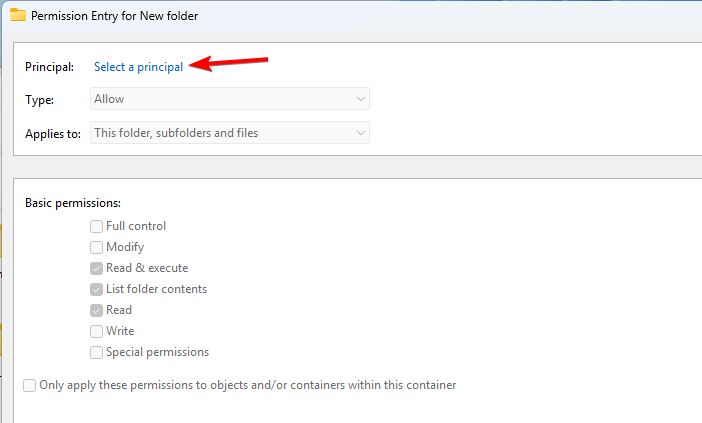702x423 pixels.
Task: Click the chevron on the 'Applies to' dropdown
Action: [x=360, y=133]
